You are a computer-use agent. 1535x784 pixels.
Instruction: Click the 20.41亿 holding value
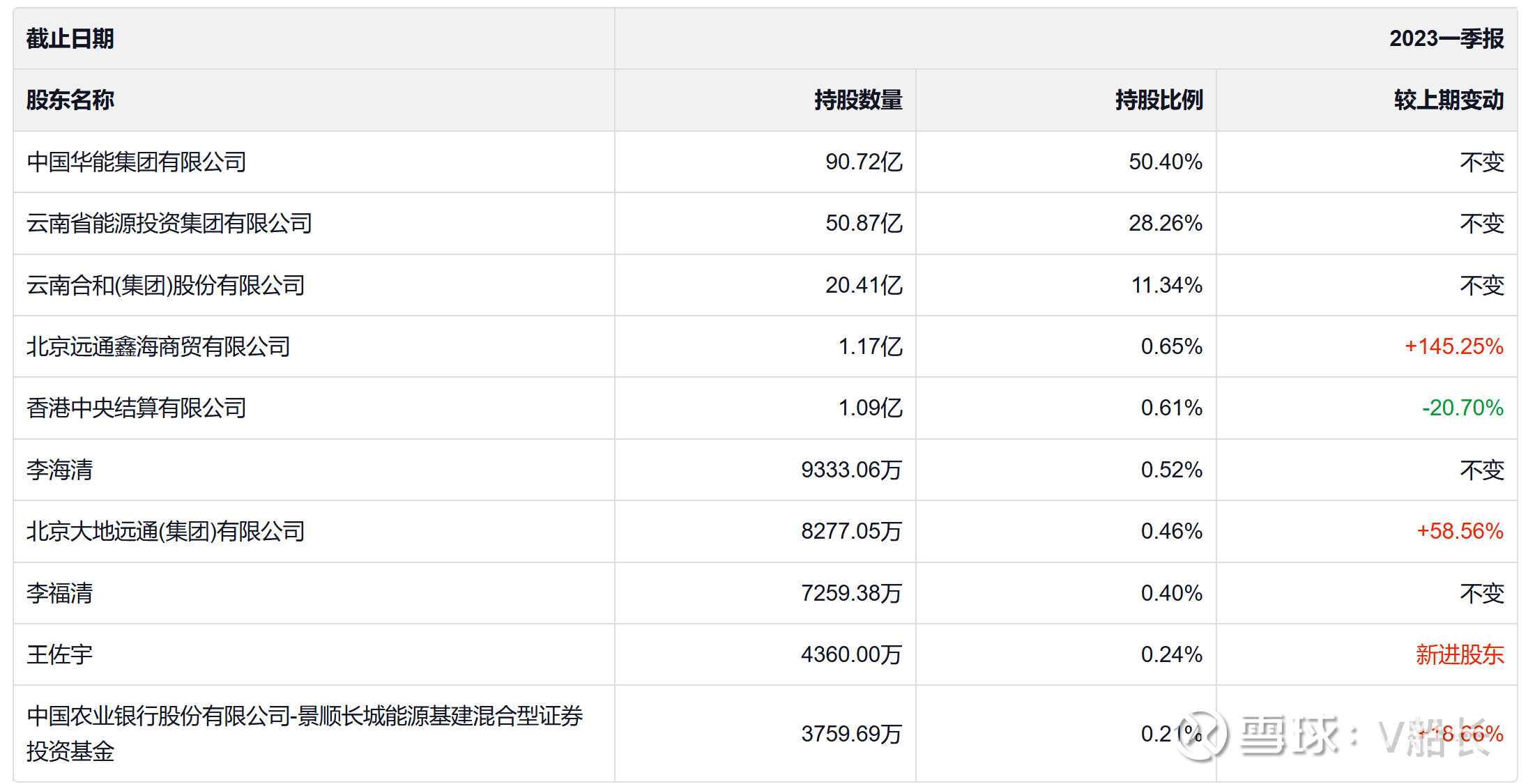864,285
